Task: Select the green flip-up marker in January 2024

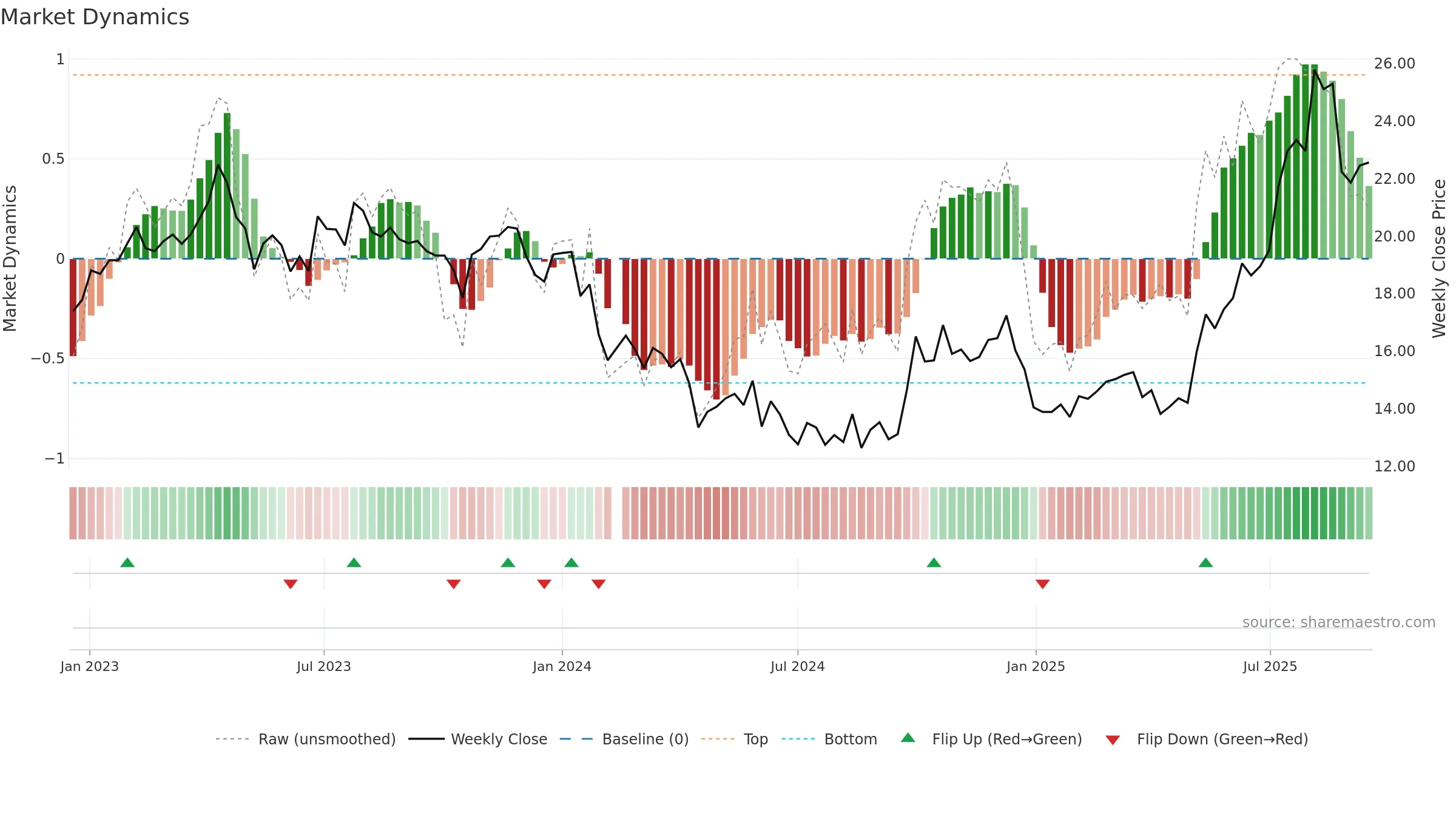Action: pyautogui.click(x=571, y=562)
